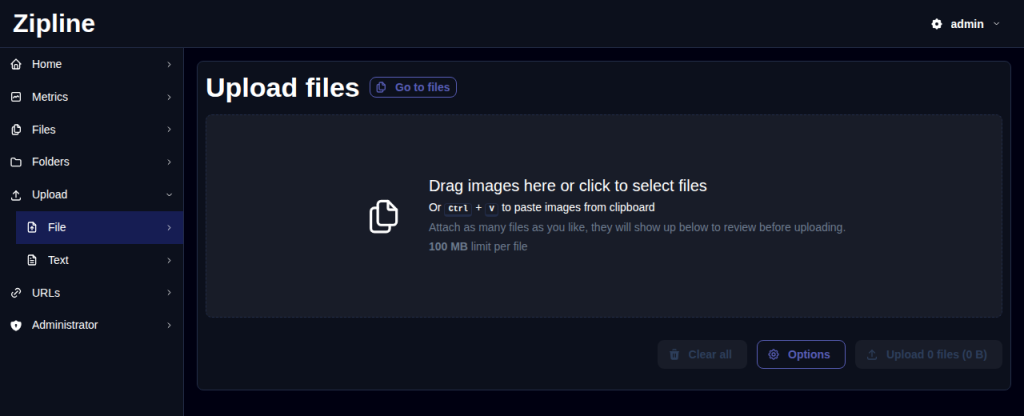Expand the Administrator chevron in sidebar

point(169,325)
